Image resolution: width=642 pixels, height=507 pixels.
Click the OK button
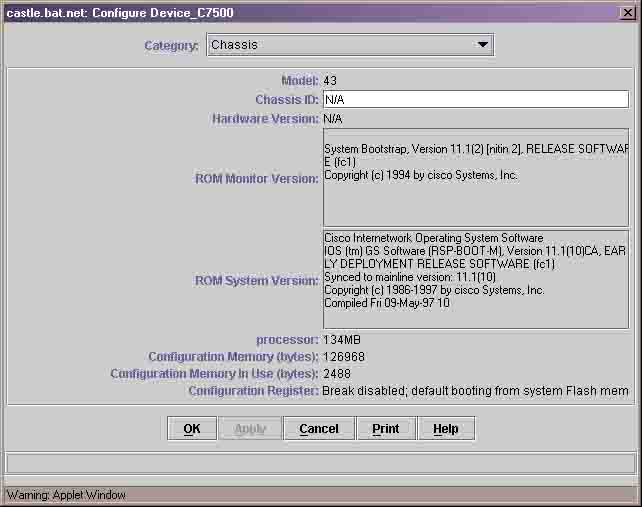[192, 428]
